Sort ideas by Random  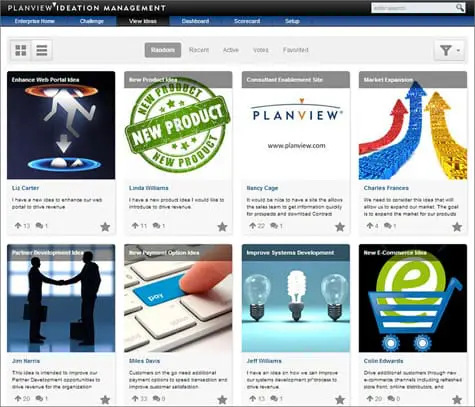pos(163,50)
